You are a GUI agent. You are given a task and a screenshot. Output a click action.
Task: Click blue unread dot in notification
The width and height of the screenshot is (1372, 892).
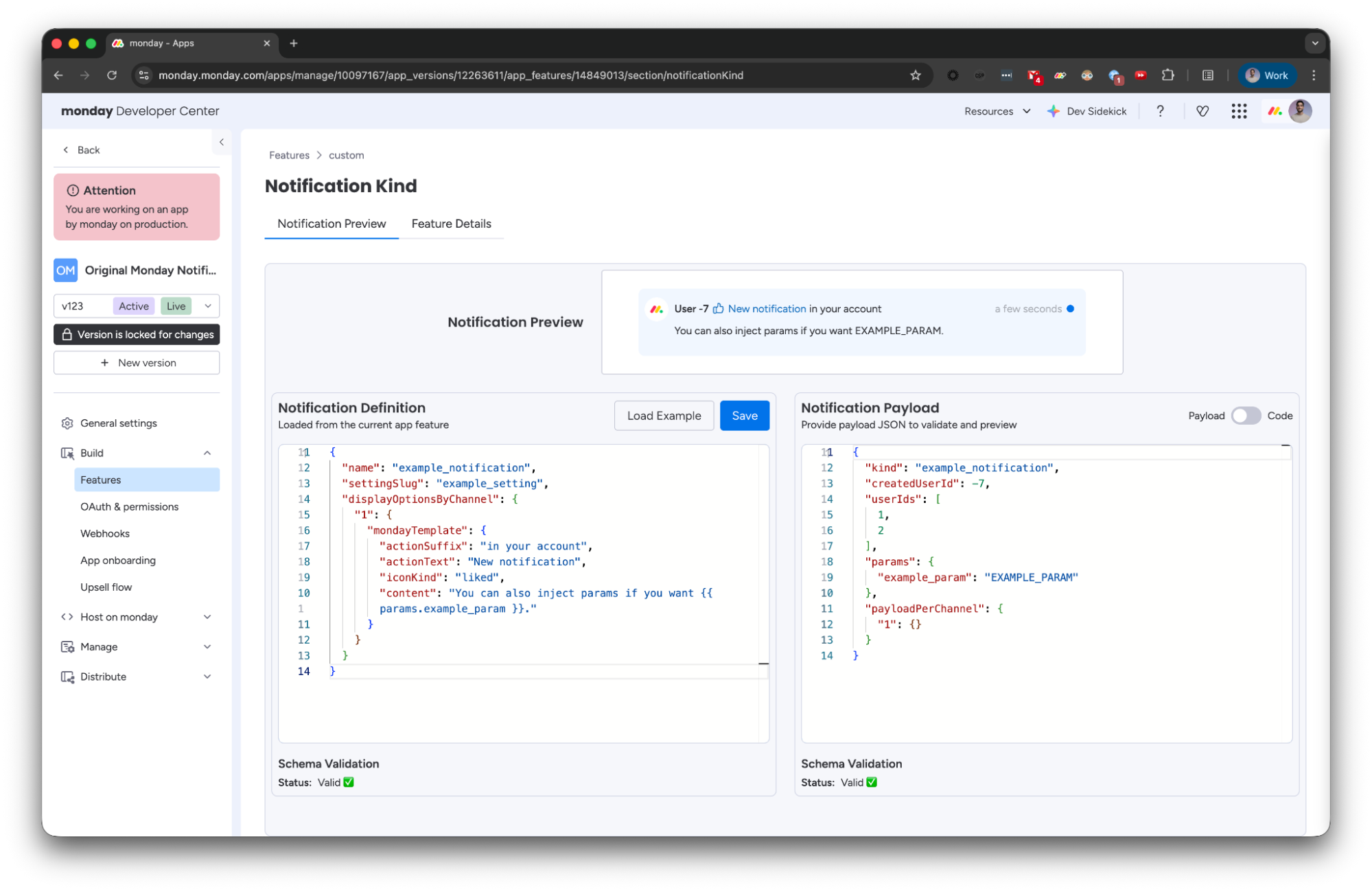(x=1070, y=309)
